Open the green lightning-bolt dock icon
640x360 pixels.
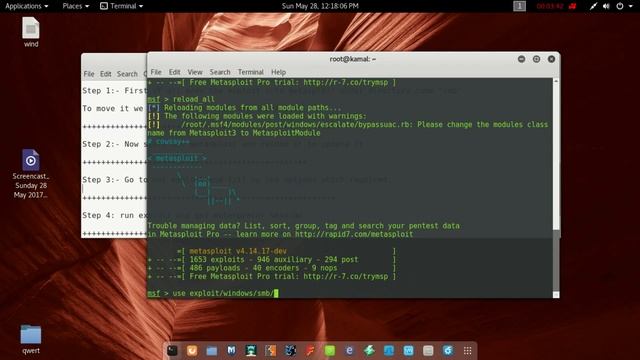pyautogui.click(x=369, y=351)
